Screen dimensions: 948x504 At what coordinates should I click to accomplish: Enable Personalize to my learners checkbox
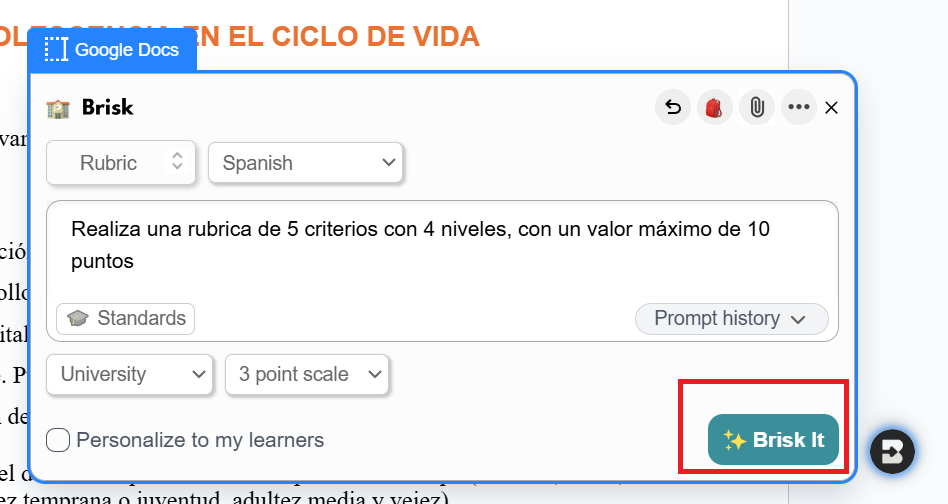click(59, 440)
